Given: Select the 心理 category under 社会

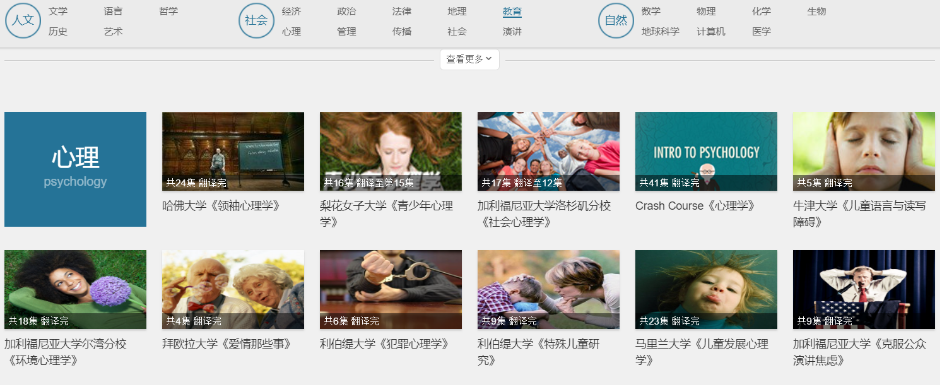Looking at the screenshot, I should 291,32.
